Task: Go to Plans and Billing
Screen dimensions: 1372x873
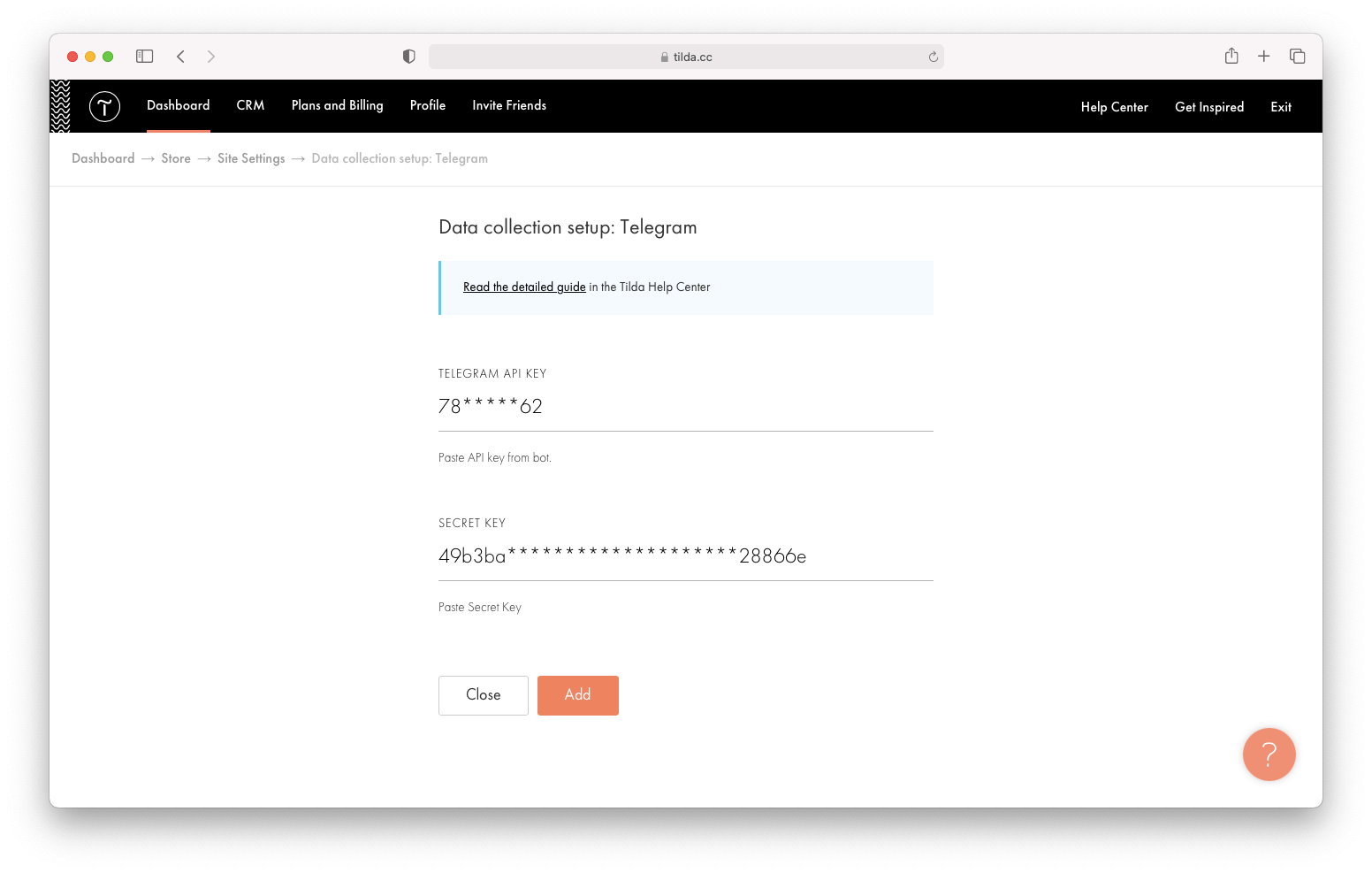Action: pos(338,105)
